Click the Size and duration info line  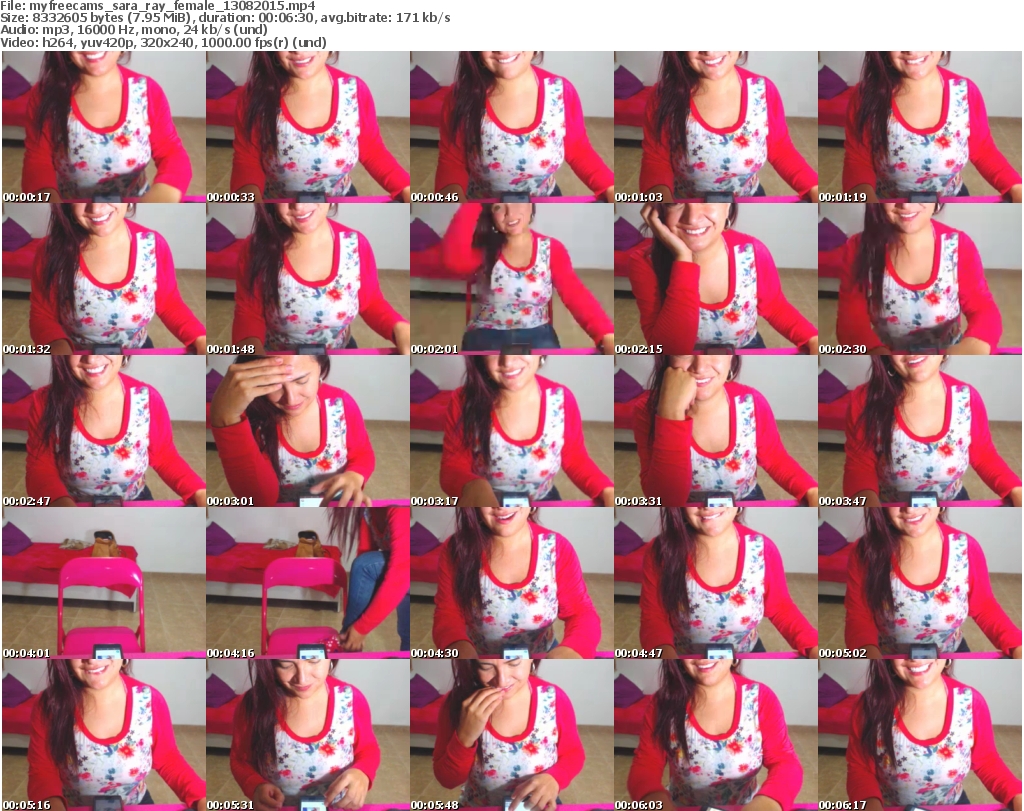(225, 18)
